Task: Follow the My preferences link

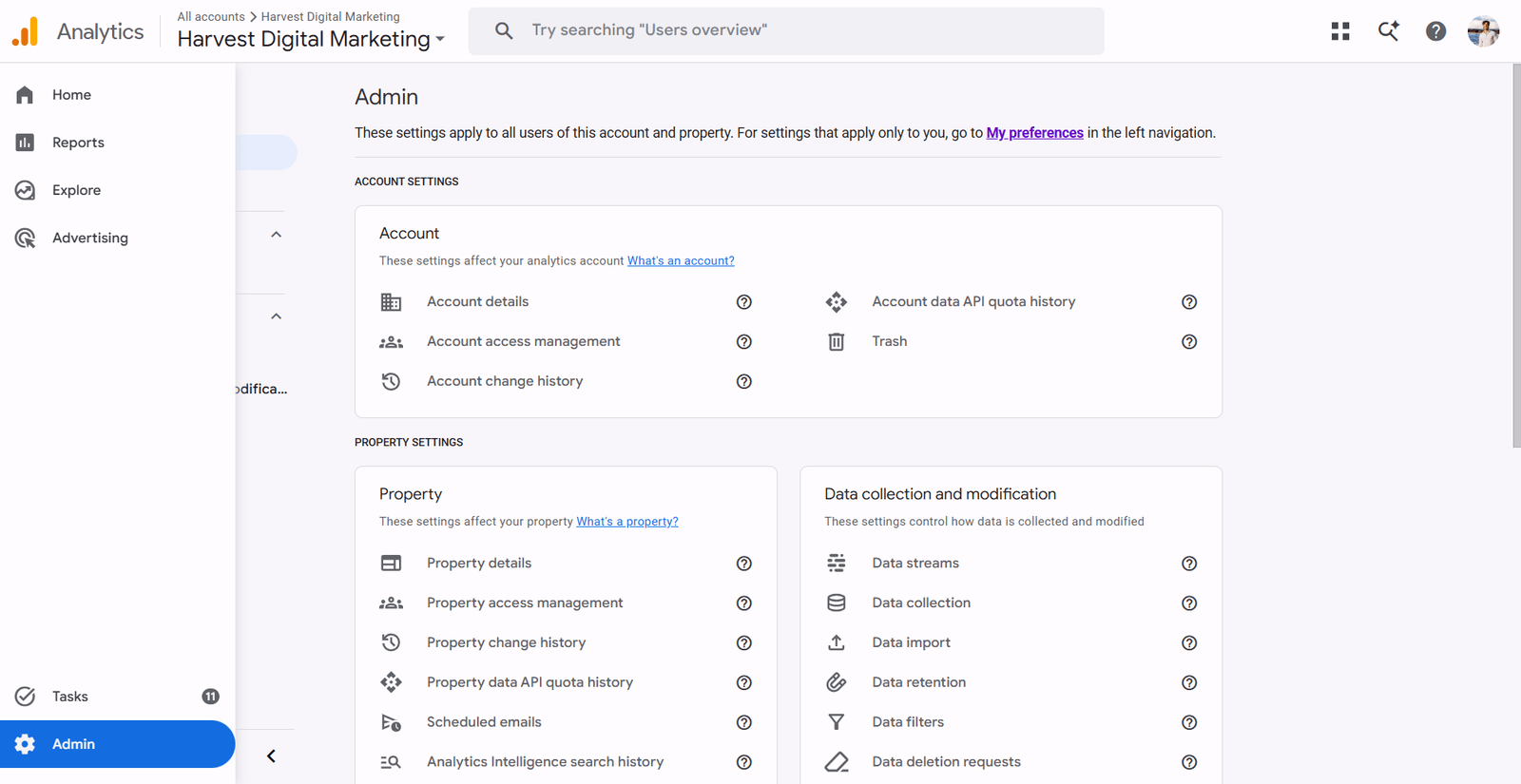Action: (1034, 133)
